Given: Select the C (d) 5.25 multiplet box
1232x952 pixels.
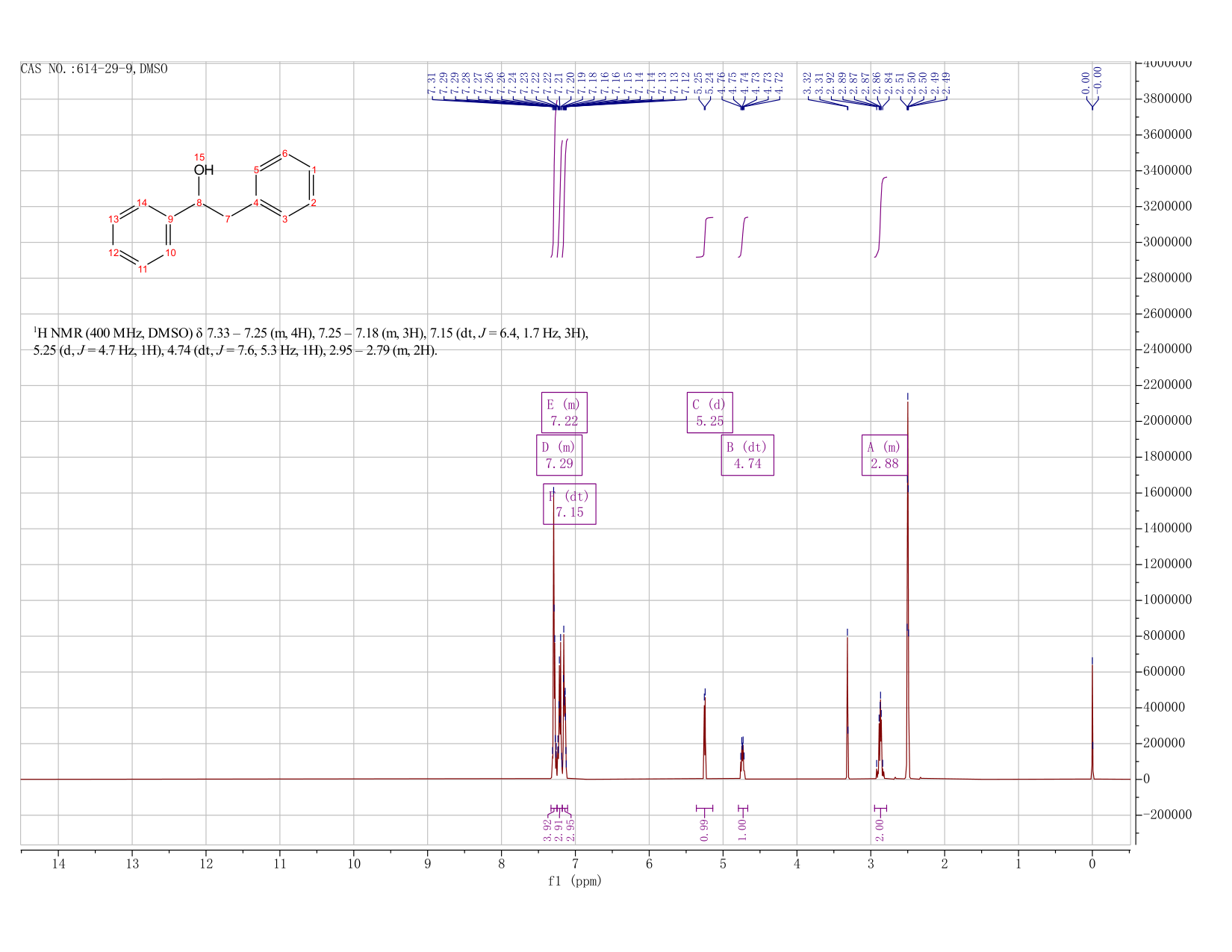Looking at the screenshot, I should (710, 412).
